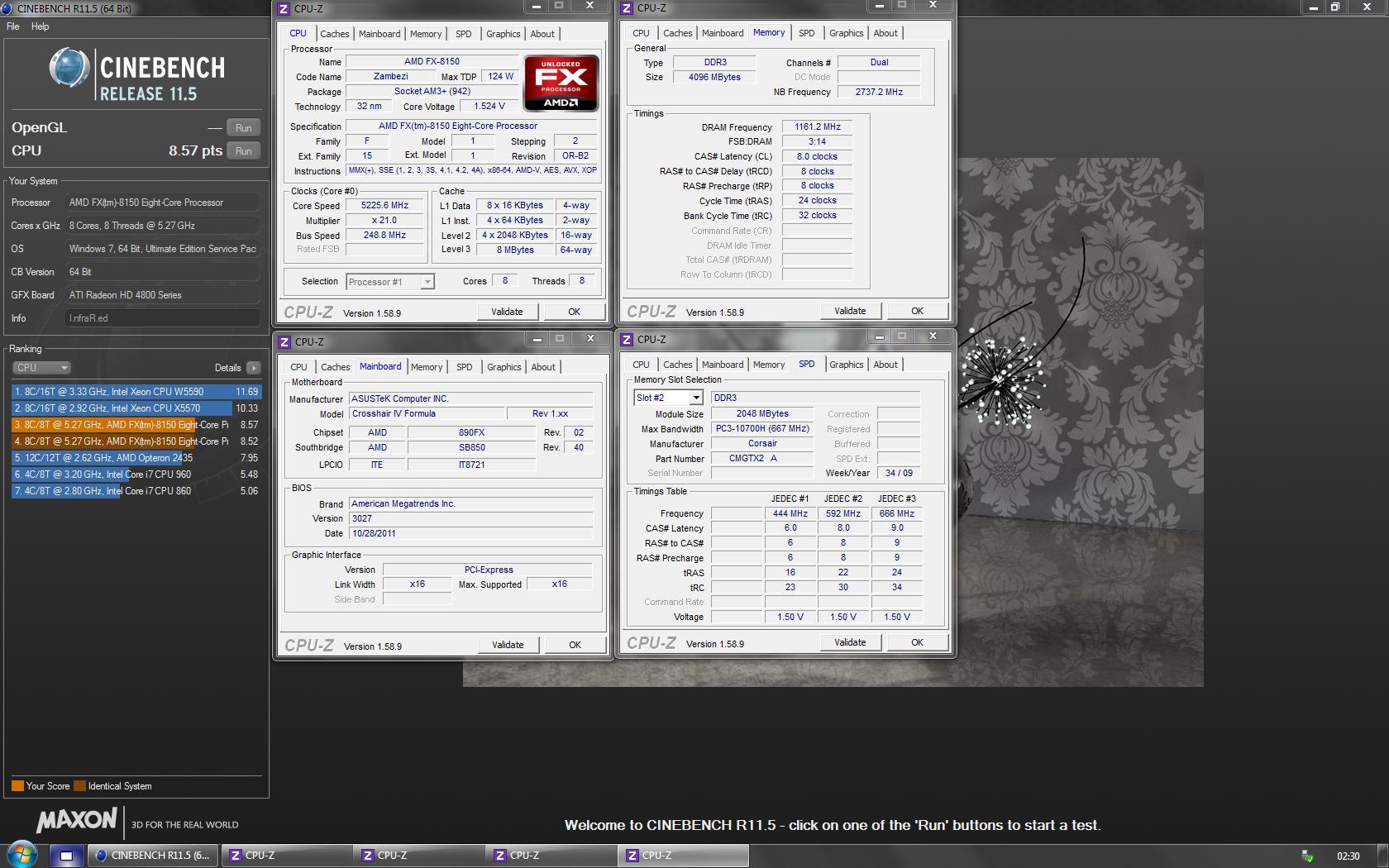This screenshot has height=868, width=1389.
Task: Open the Slot #2 memory slot dropdown
Action: coord(668,398)
